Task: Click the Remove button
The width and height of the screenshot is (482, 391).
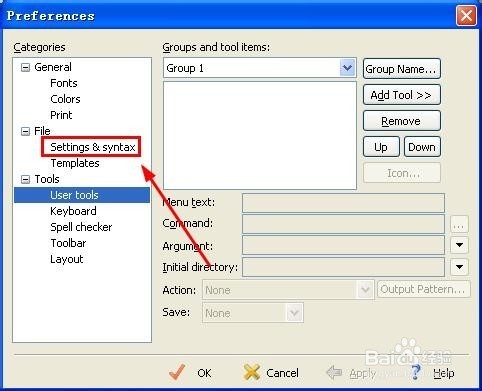Action: [402, 121]
